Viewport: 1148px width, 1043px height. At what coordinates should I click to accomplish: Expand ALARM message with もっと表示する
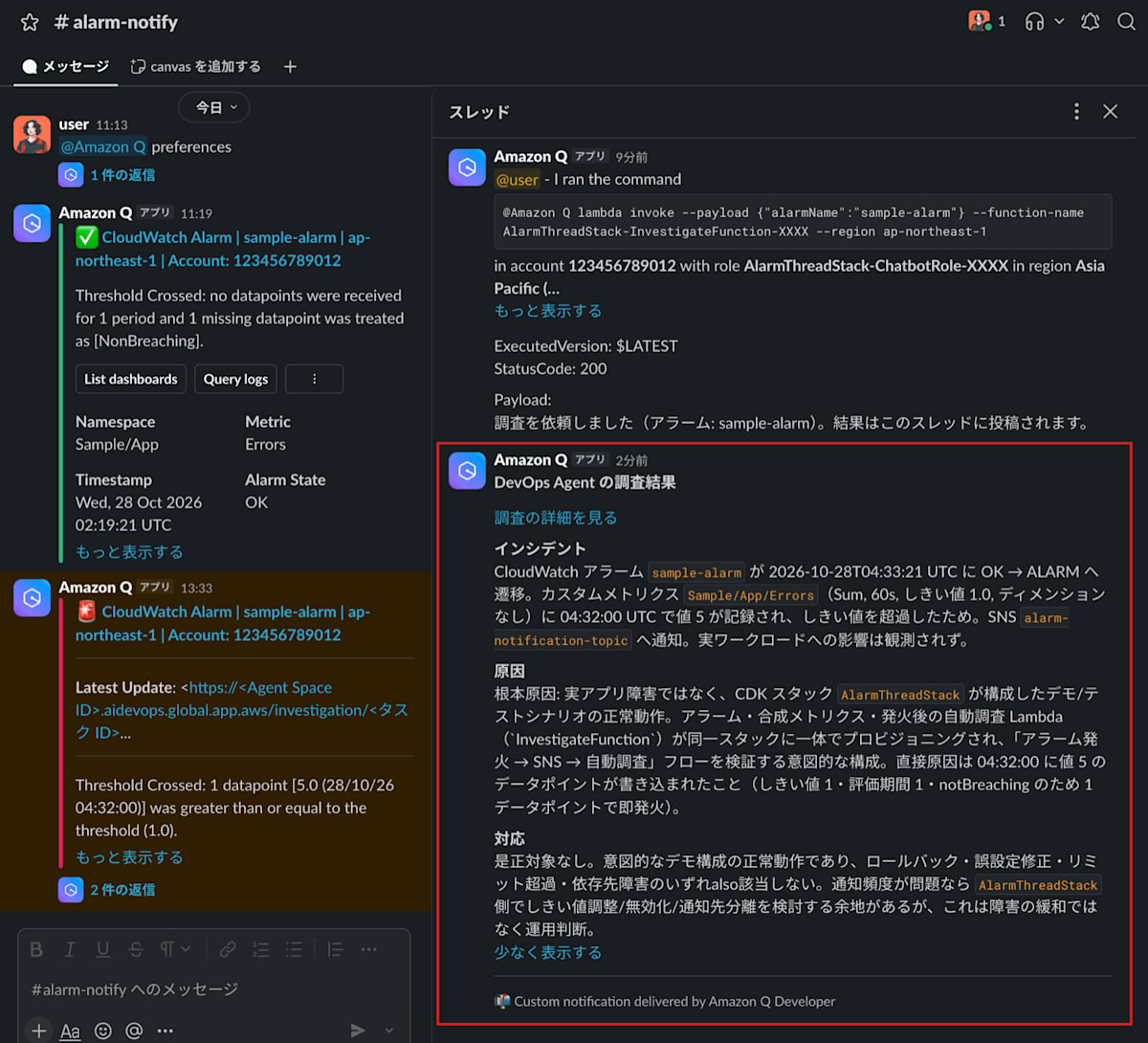(129, 857)
